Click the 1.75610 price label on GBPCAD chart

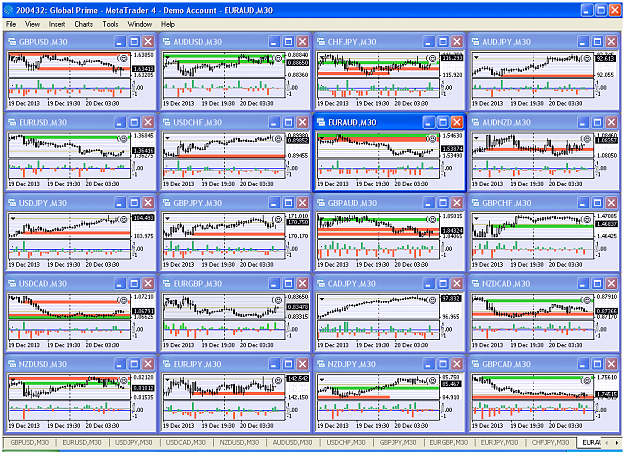coord(606,377)
